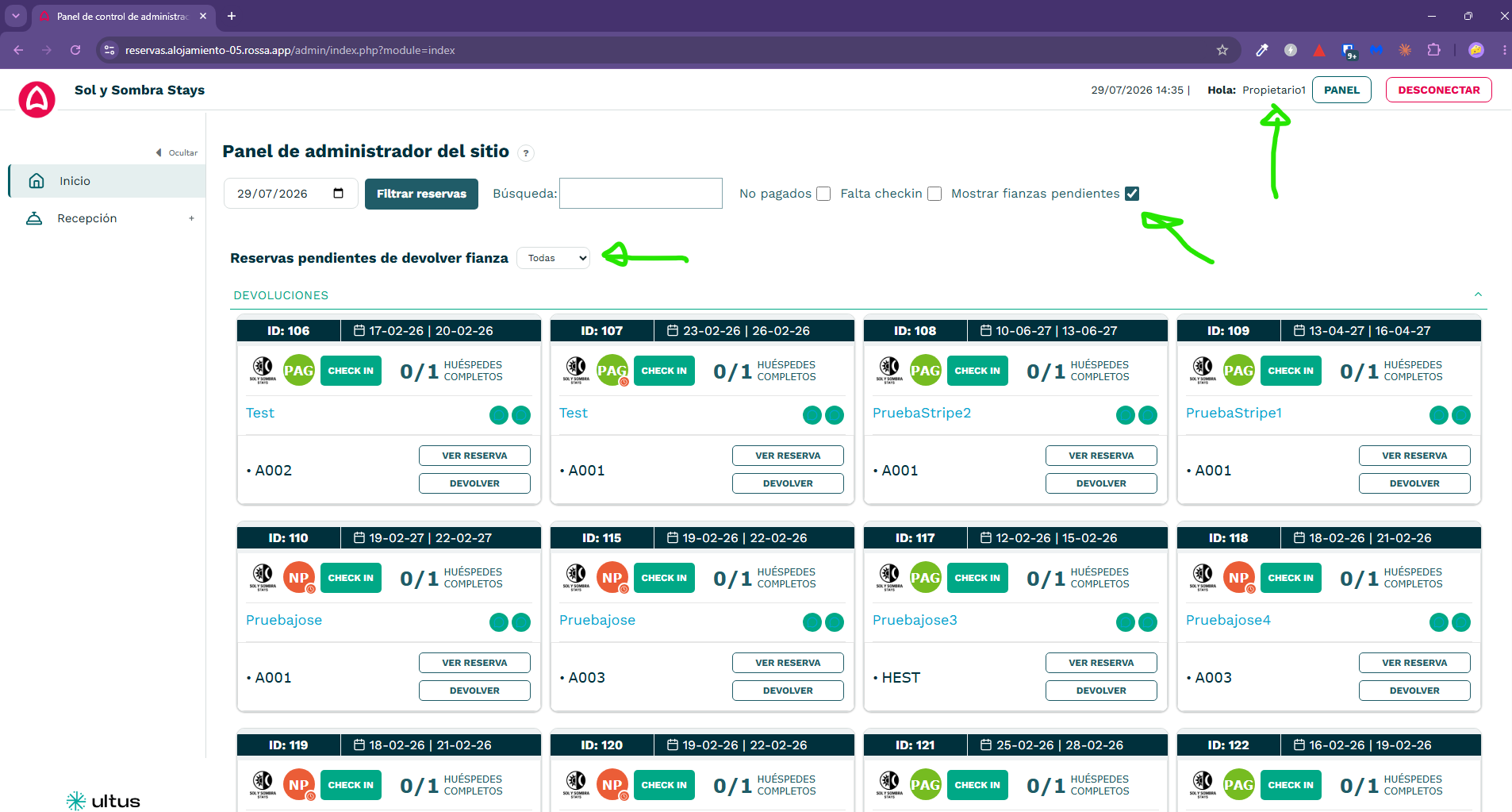View site information next to the URL
The width and height of the screenshot is (1512, 812).
pos(109,50)
